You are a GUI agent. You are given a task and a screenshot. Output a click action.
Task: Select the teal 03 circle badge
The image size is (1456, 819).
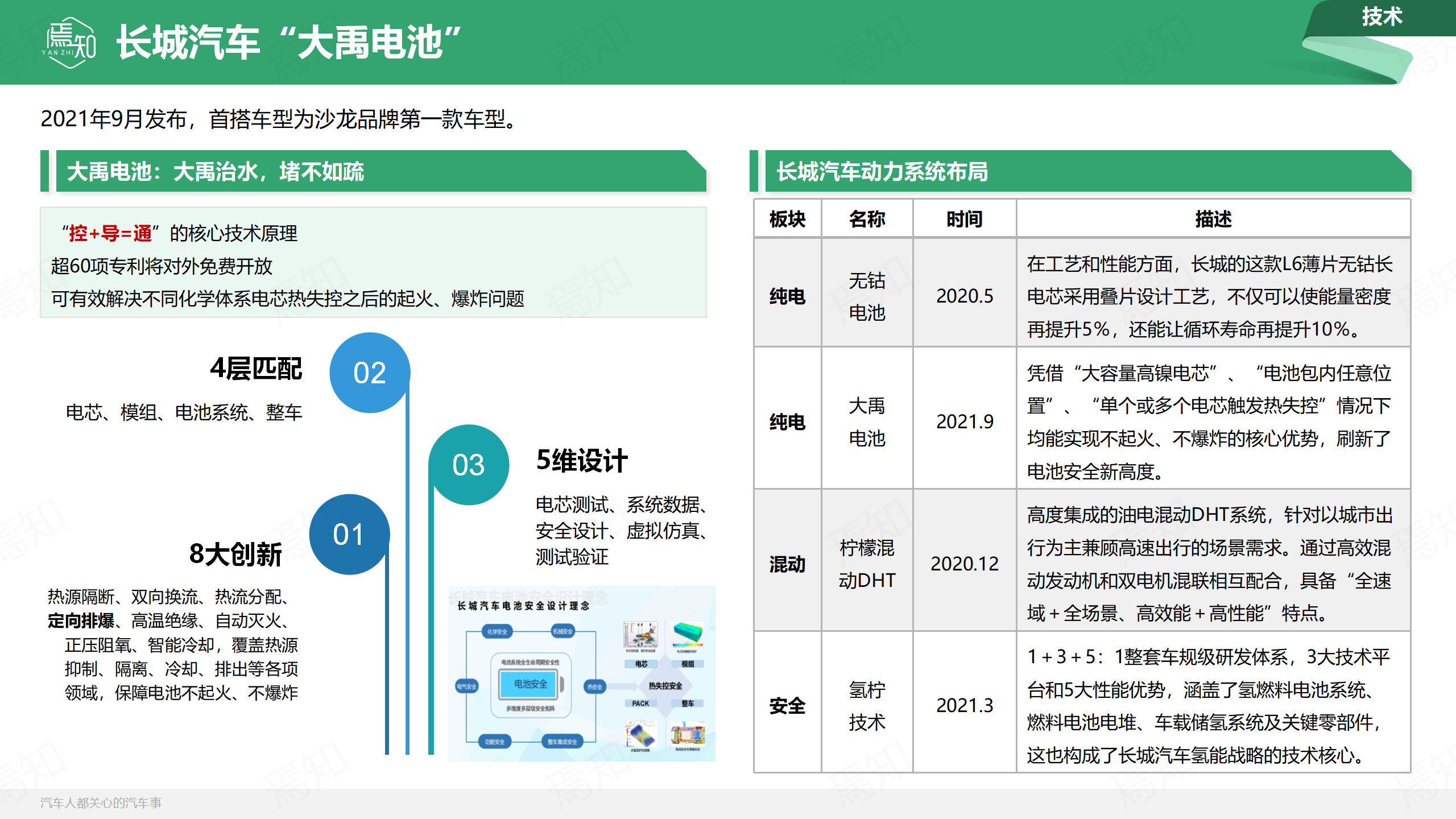click(468, 465)
